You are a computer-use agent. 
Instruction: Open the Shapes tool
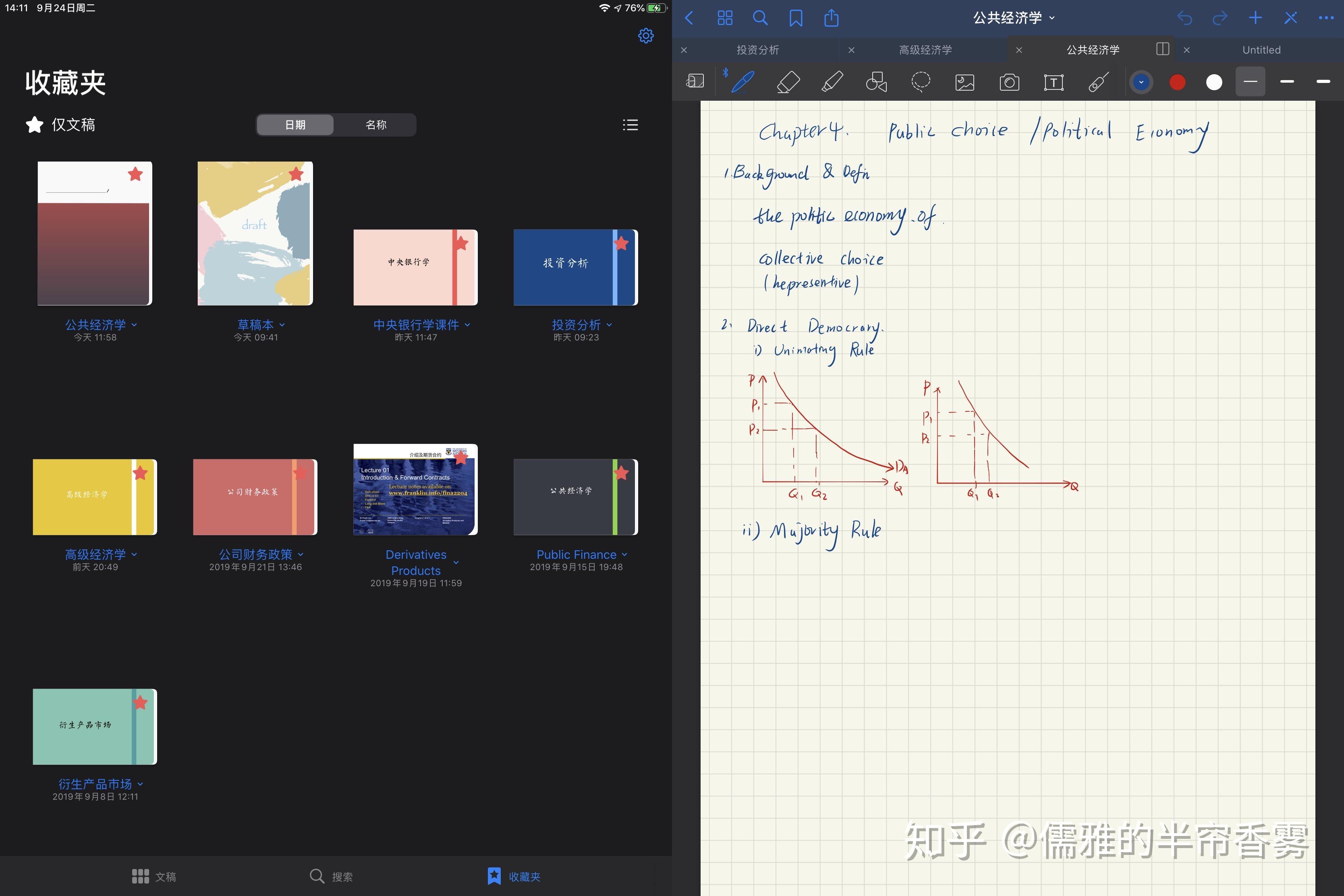[876, 82]
